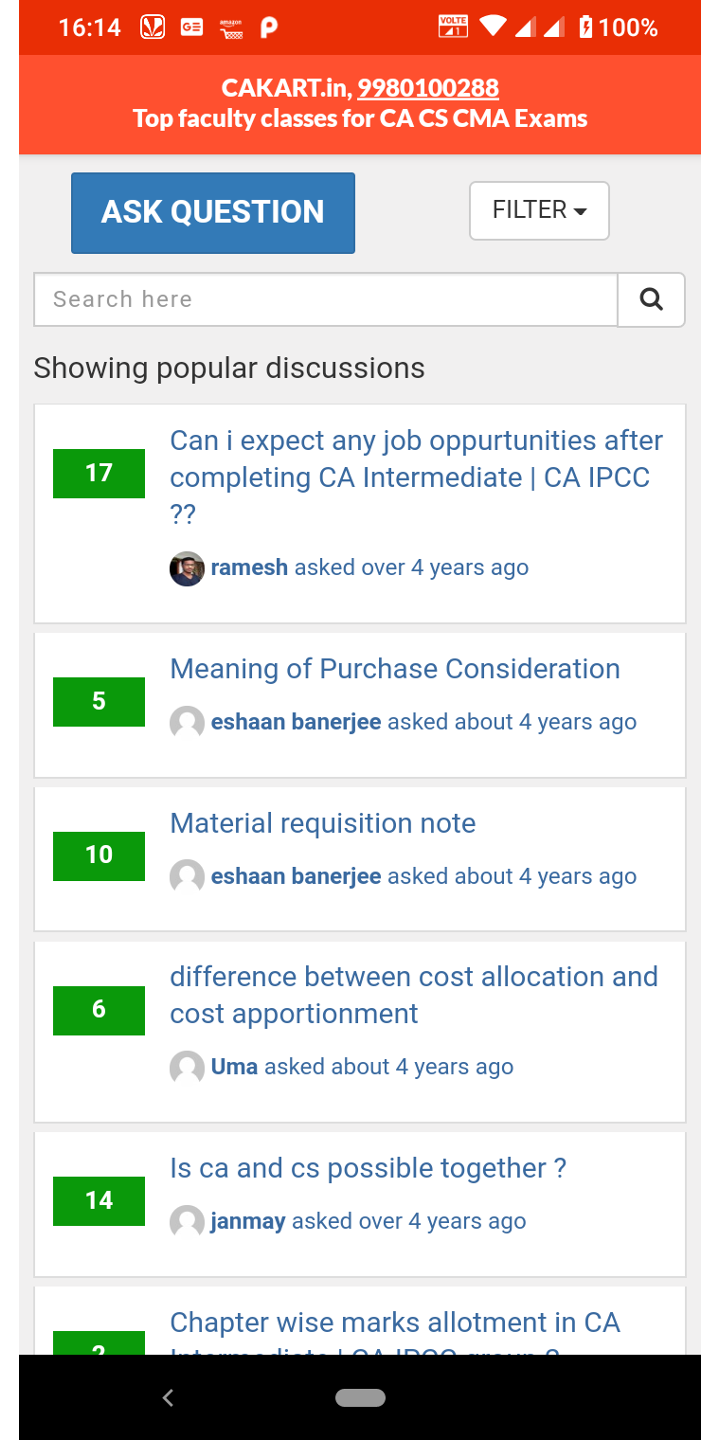720x1440 pixels.
Task: Open ramesh's profile avatar
Action: [x=187, y=568]
